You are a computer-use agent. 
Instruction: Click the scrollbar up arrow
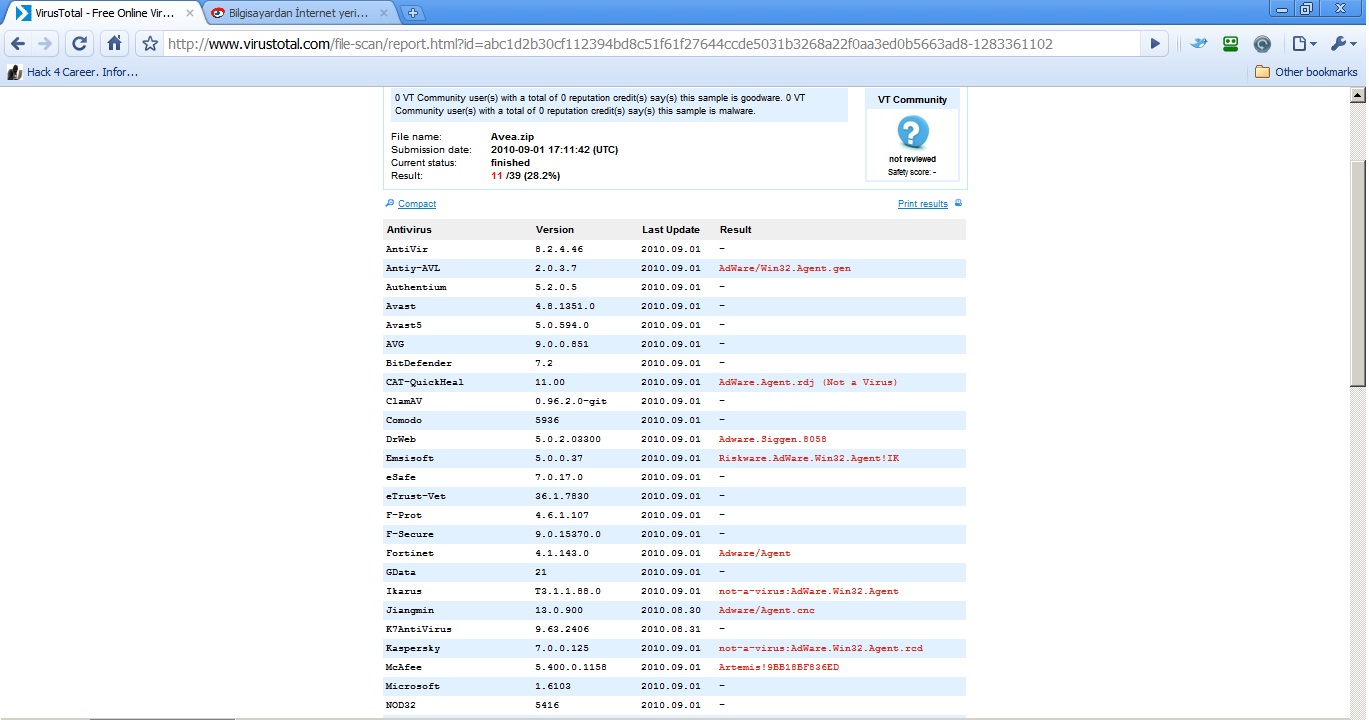click(1358, 96)
